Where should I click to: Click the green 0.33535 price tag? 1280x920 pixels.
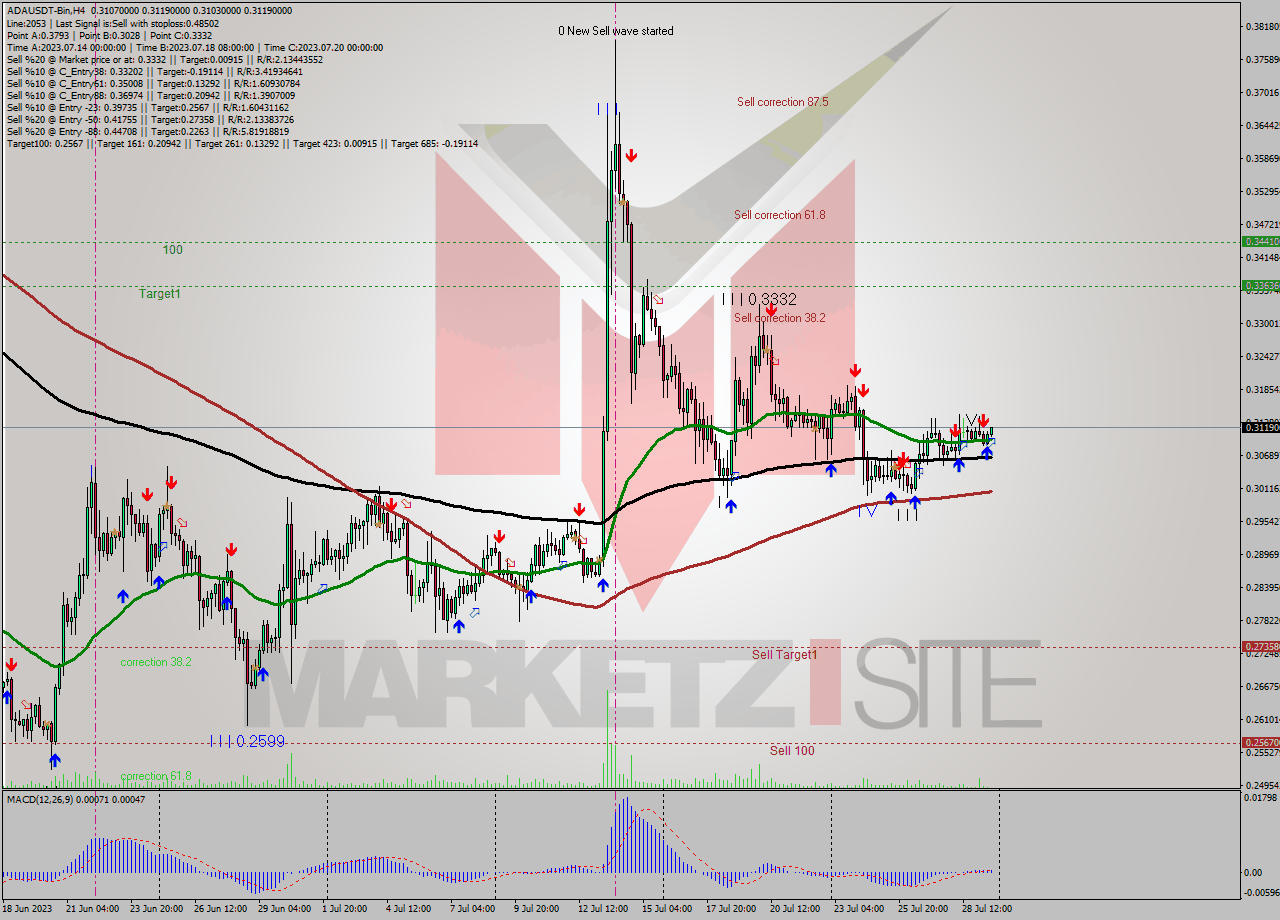tap(1260, 286)
